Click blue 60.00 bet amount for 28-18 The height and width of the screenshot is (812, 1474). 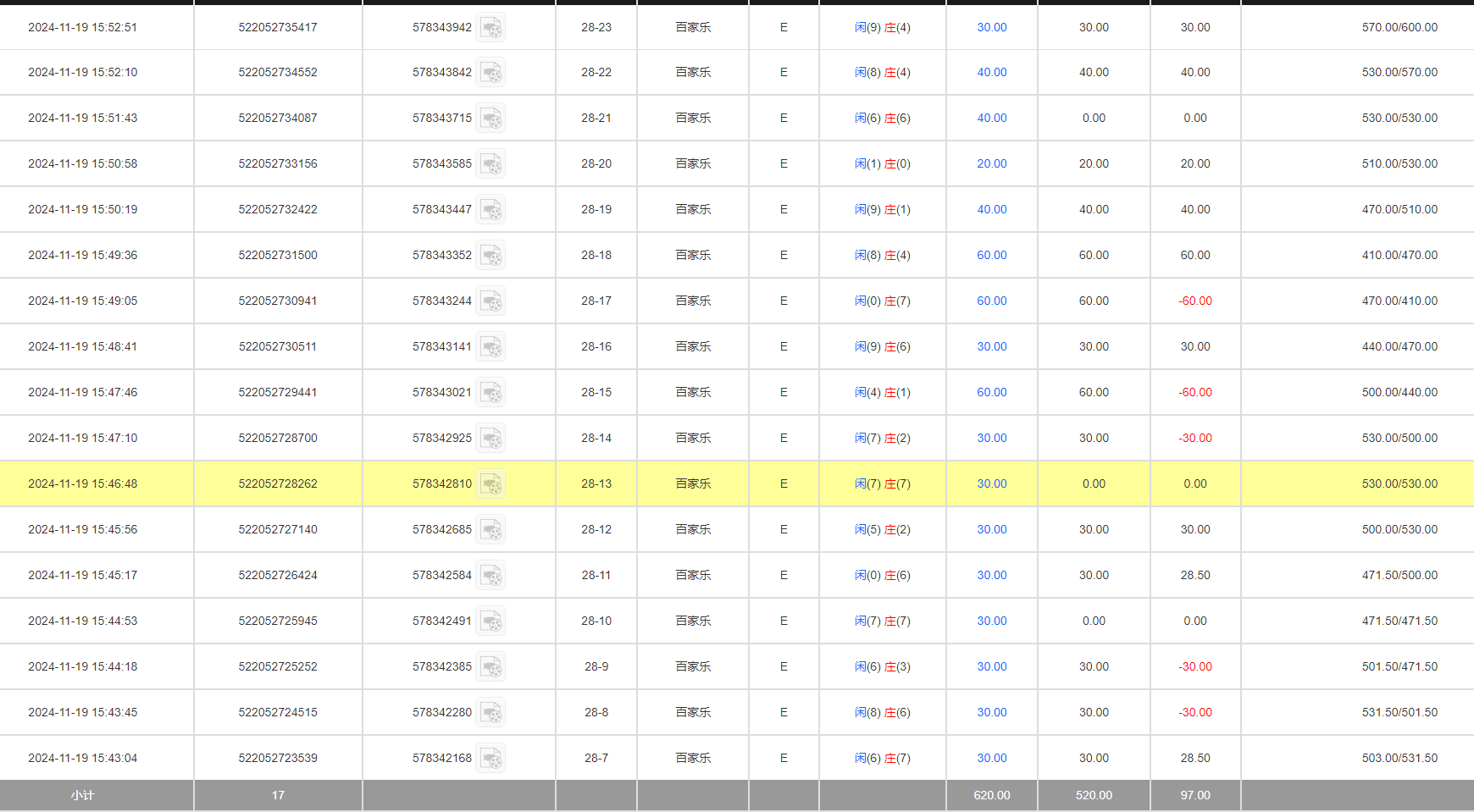[991, 255]
